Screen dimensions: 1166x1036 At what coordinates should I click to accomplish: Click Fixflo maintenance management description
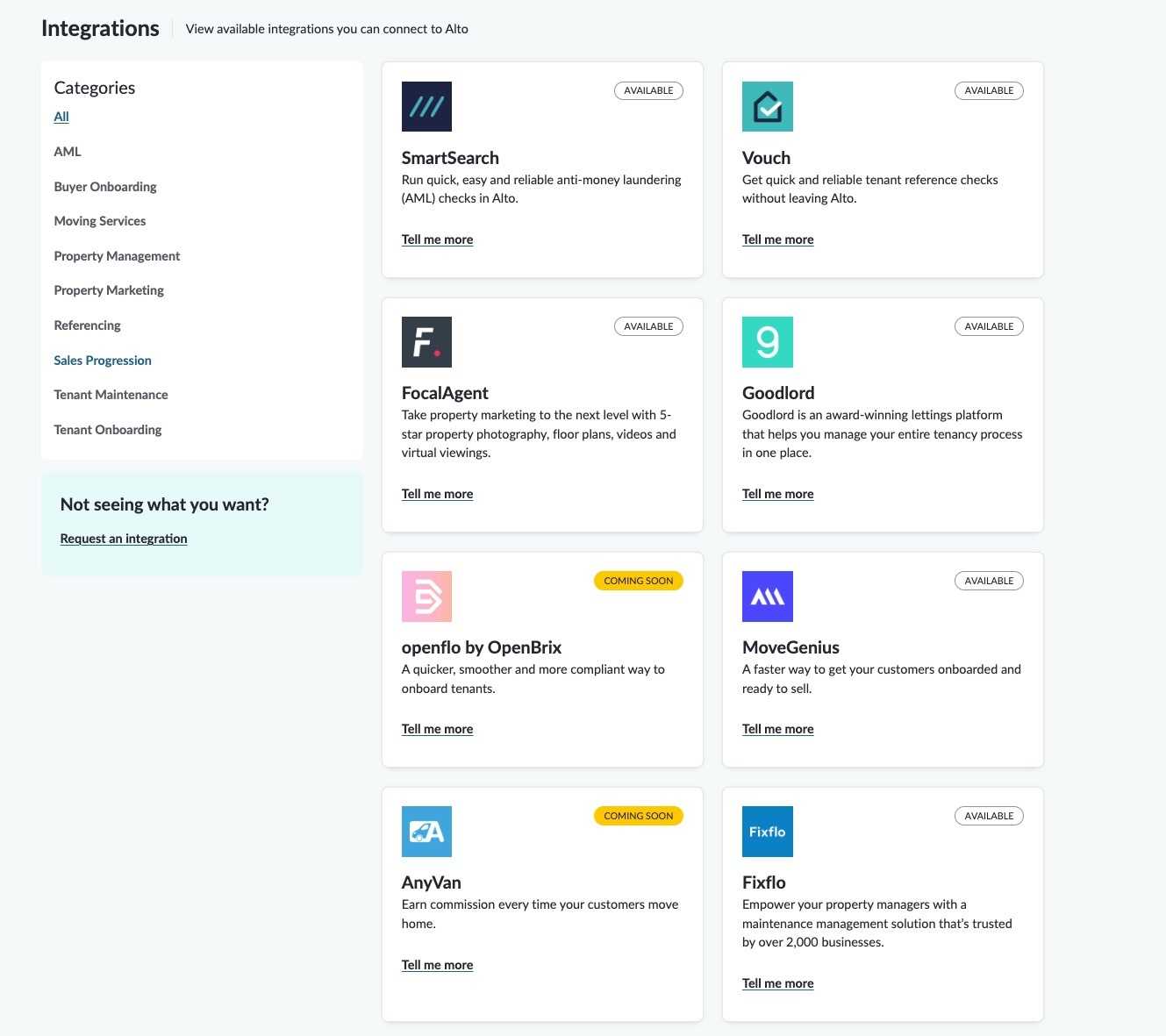pos(877,924)
